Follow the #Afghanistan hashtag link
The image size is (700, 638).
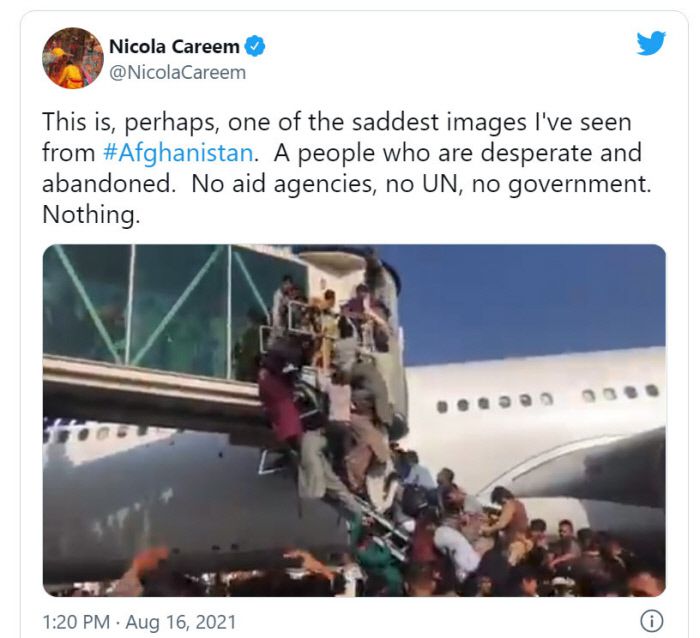(178, 153)
